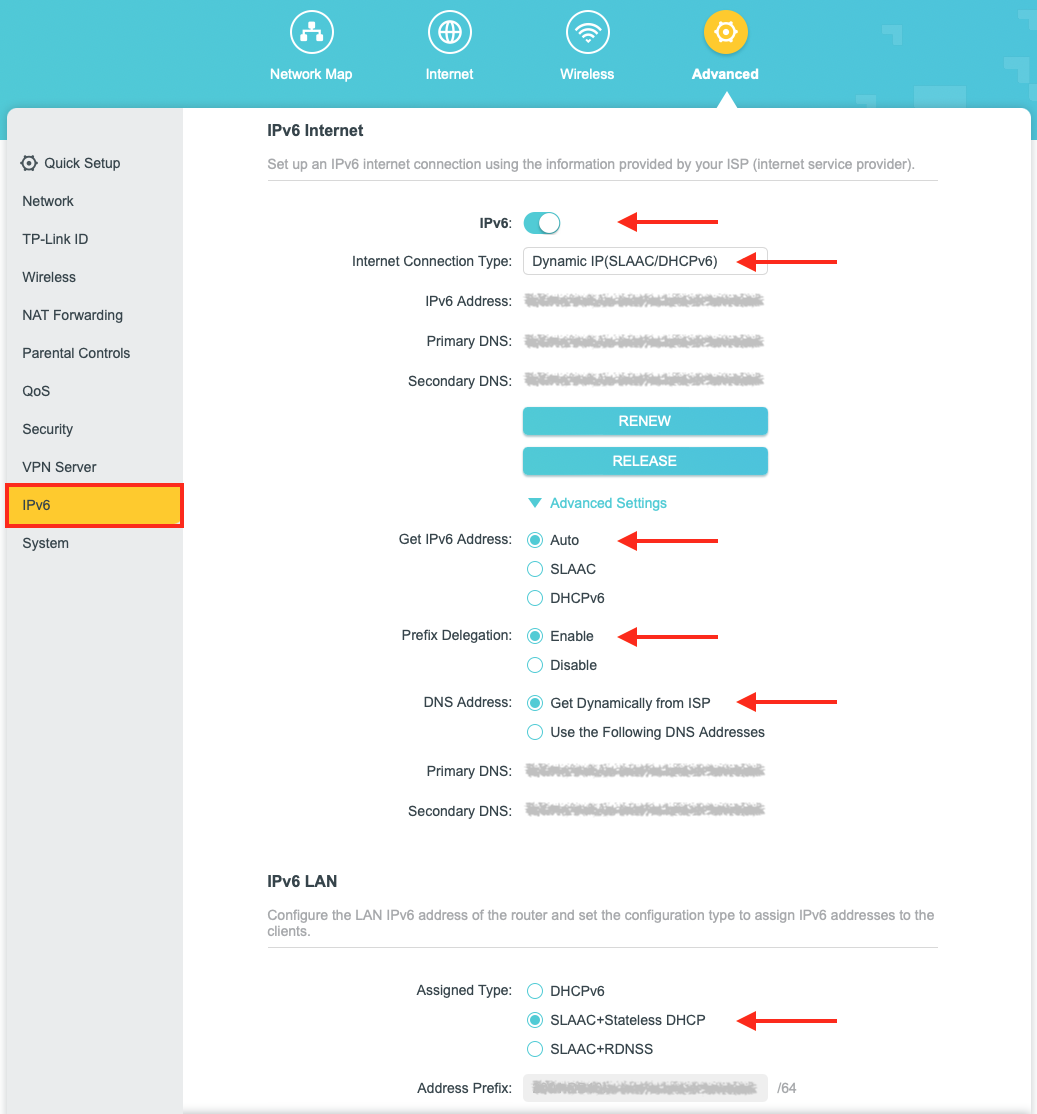Click the Address Prefix field
1037x1114 pixels.
click(x=644, y=1088)
